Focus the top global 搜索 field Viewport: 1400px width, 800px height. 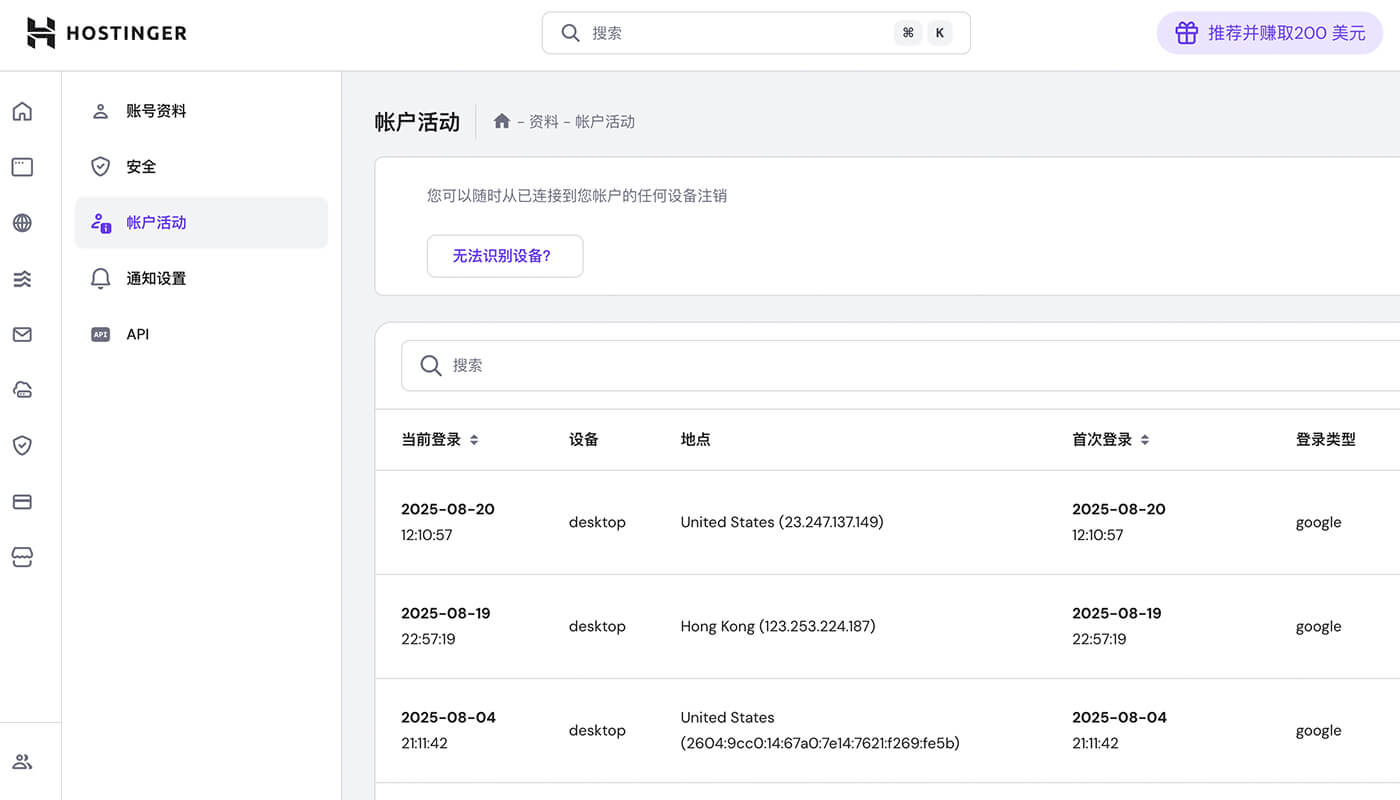click(x=756, y=33)
